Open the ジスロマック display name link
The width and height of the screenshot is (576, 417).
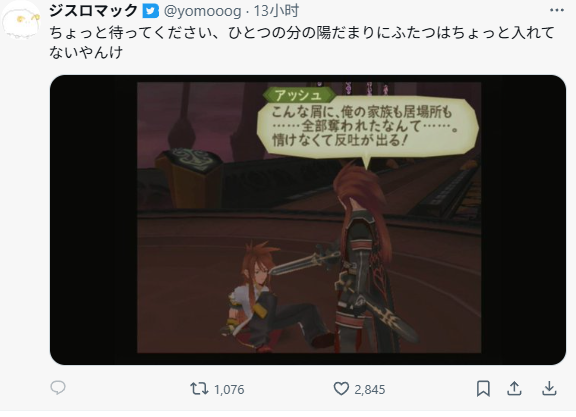(x=93, y=11)
